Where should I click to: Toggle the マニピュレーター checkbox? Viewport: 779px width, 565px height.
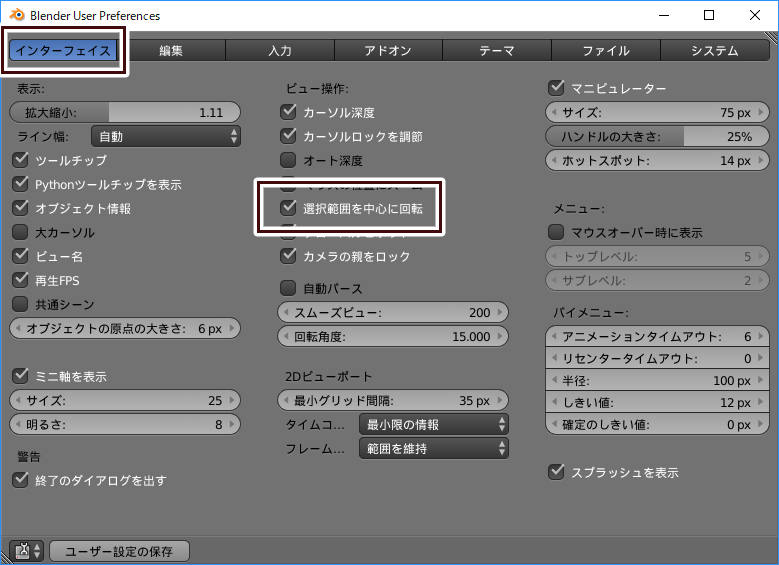(556, 88)
